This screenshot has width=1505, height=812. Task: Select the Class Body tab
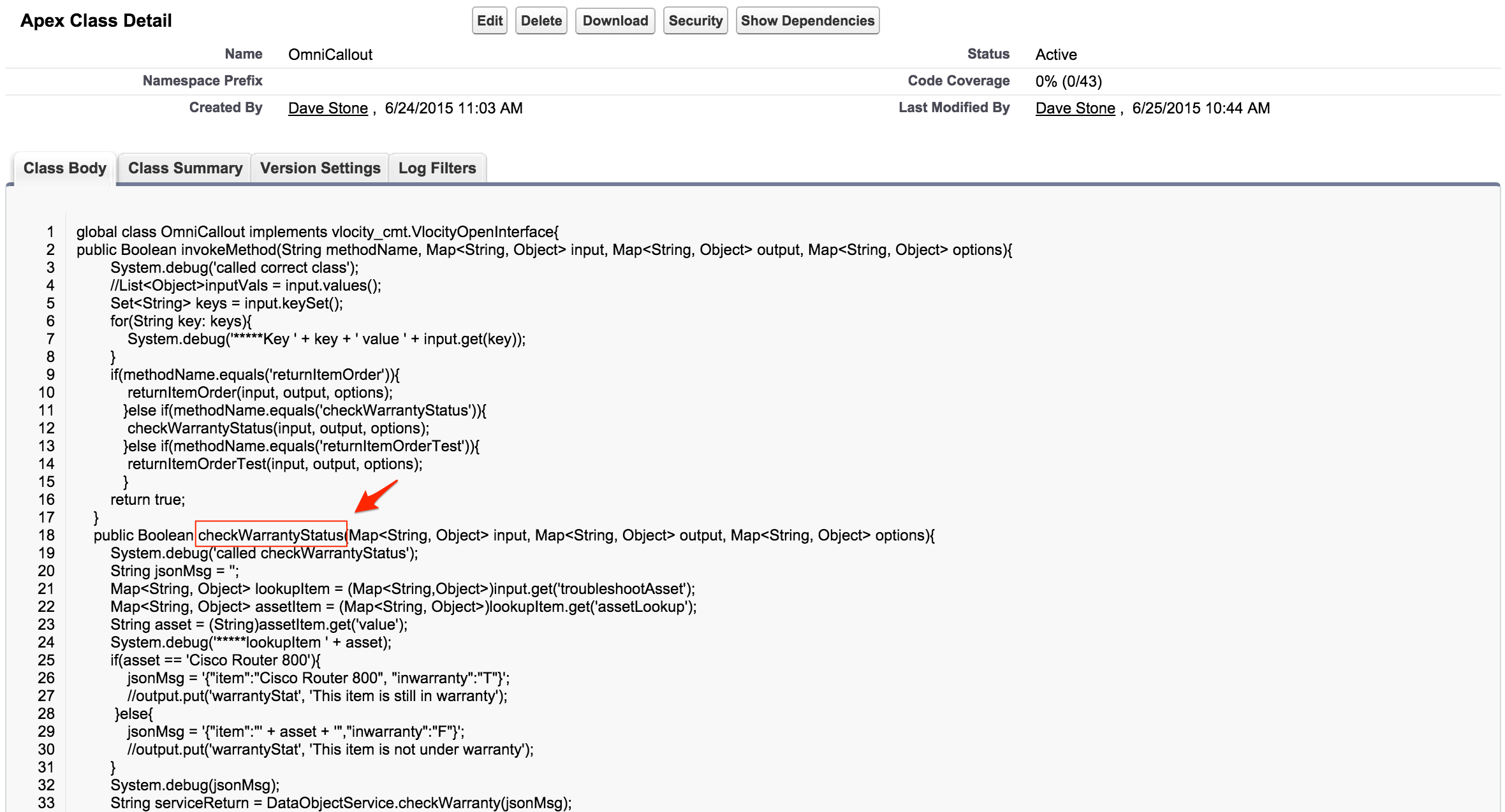[x=64, y=168]
